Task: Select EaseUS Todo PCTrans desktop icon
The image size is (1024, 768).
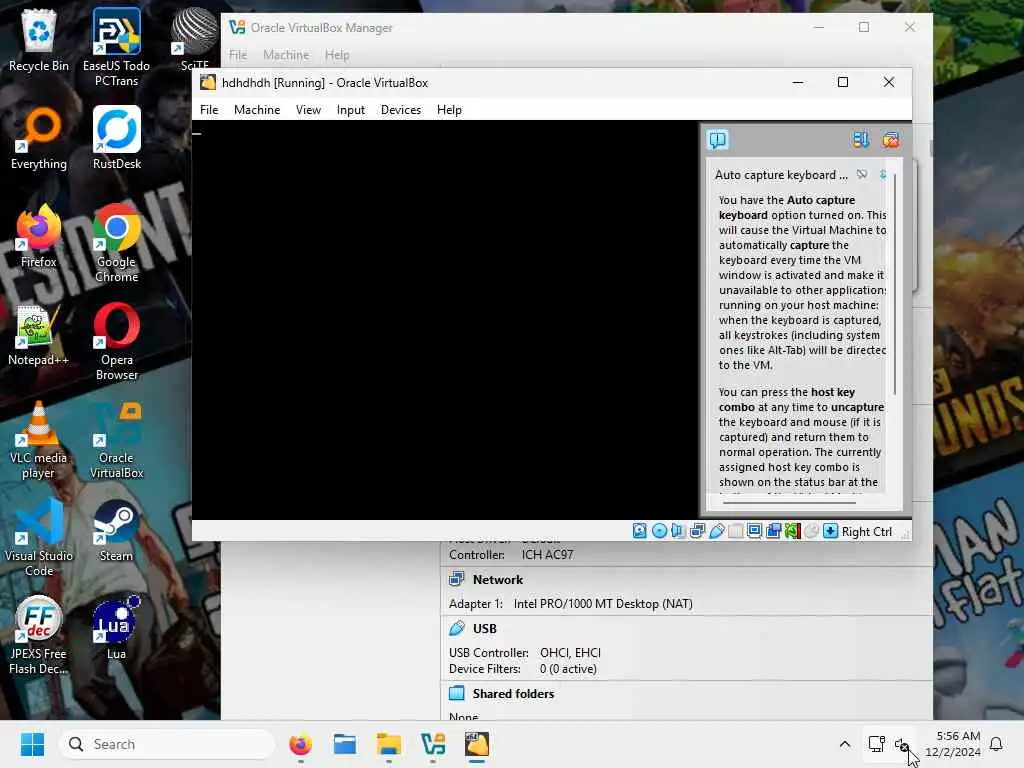Action: pyautogui.click(x=116, y=47)
